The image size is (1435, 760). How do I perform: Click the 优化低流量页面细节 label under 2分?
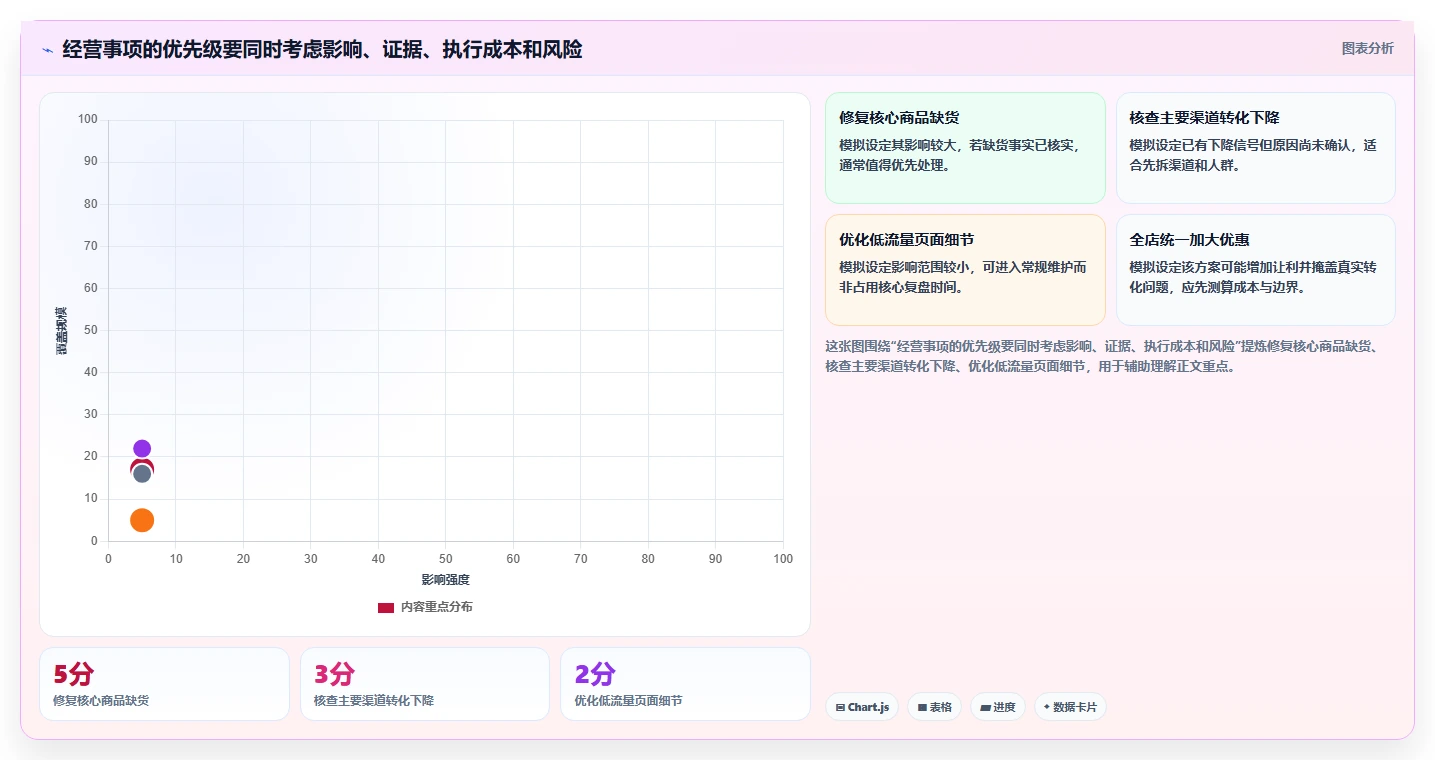[x=629, y=701]
